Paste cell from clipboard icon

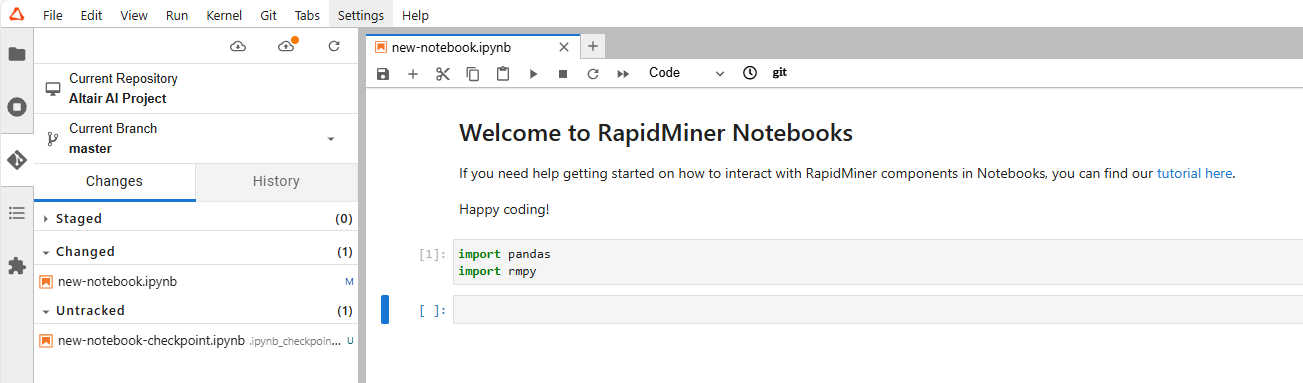pyautogui.click(x=503, y=74)
